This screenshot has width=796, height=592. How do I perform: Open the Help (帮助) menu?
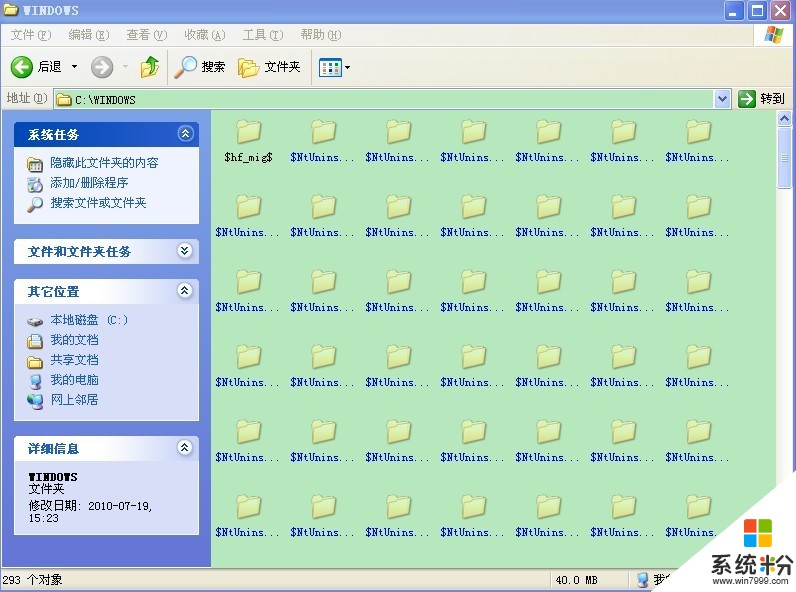click(x=320, y=35)
